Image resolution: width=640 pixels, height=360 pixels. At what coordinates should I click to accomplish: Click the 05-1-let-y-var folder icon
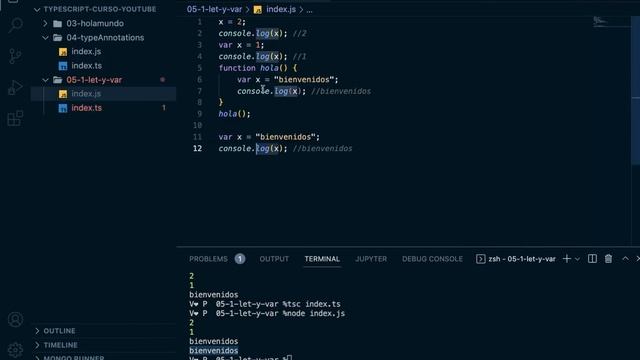(58, 80)
